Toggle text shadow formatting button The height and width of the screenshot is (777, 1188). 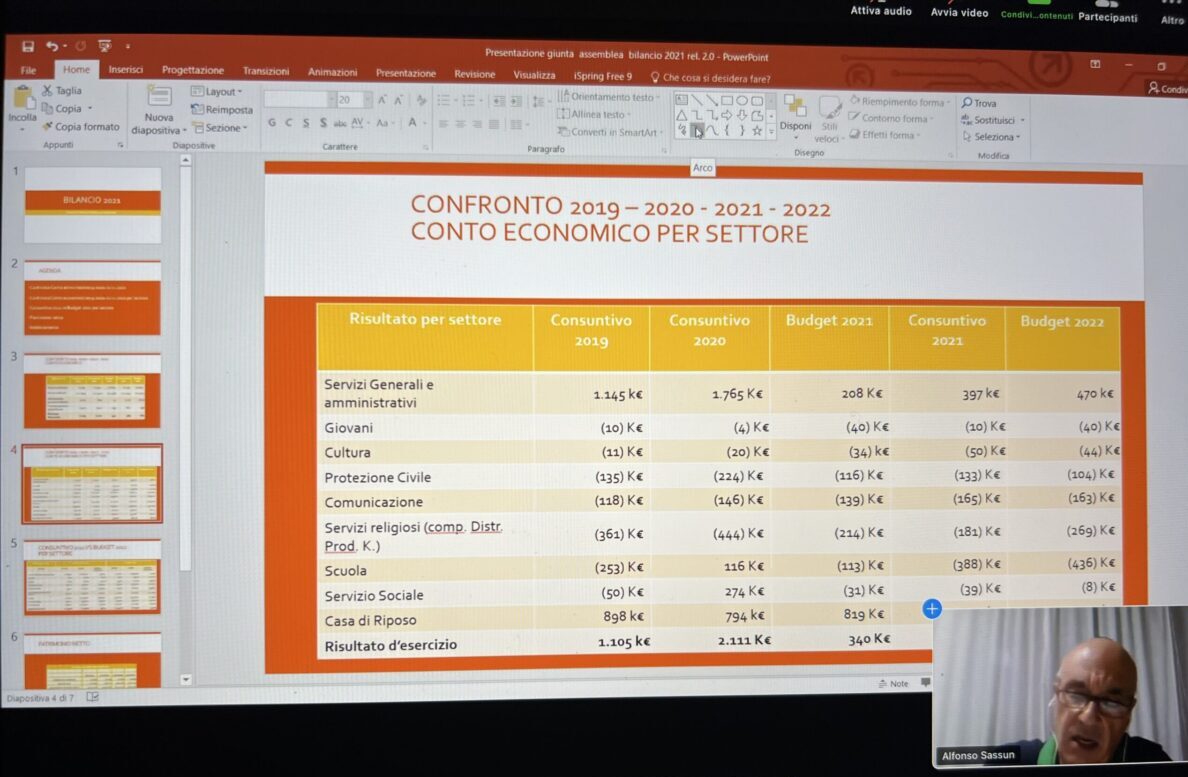324,123
